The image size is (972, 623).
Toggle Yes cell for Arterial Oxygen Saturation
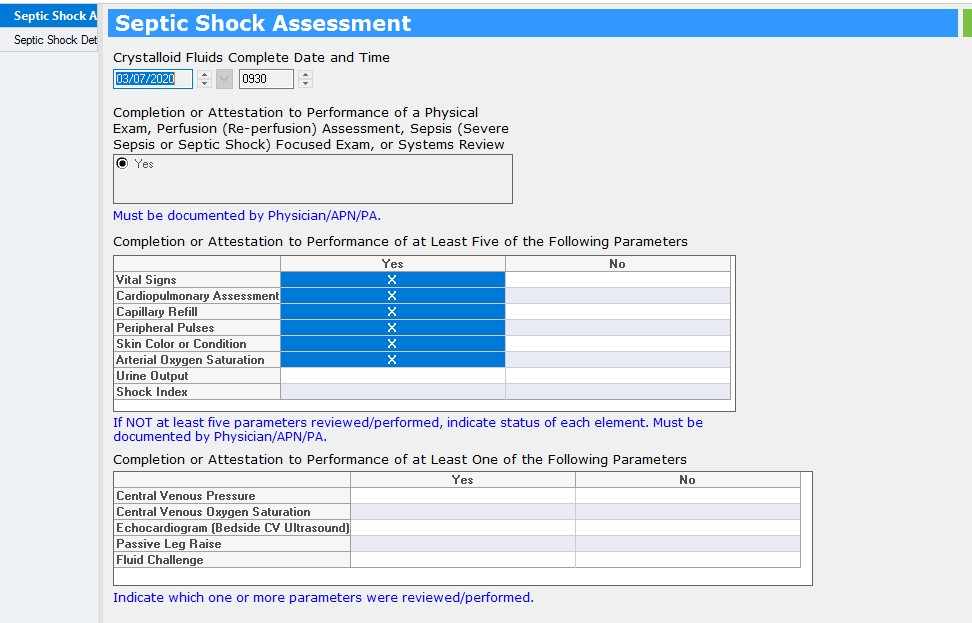click(392, 360)
